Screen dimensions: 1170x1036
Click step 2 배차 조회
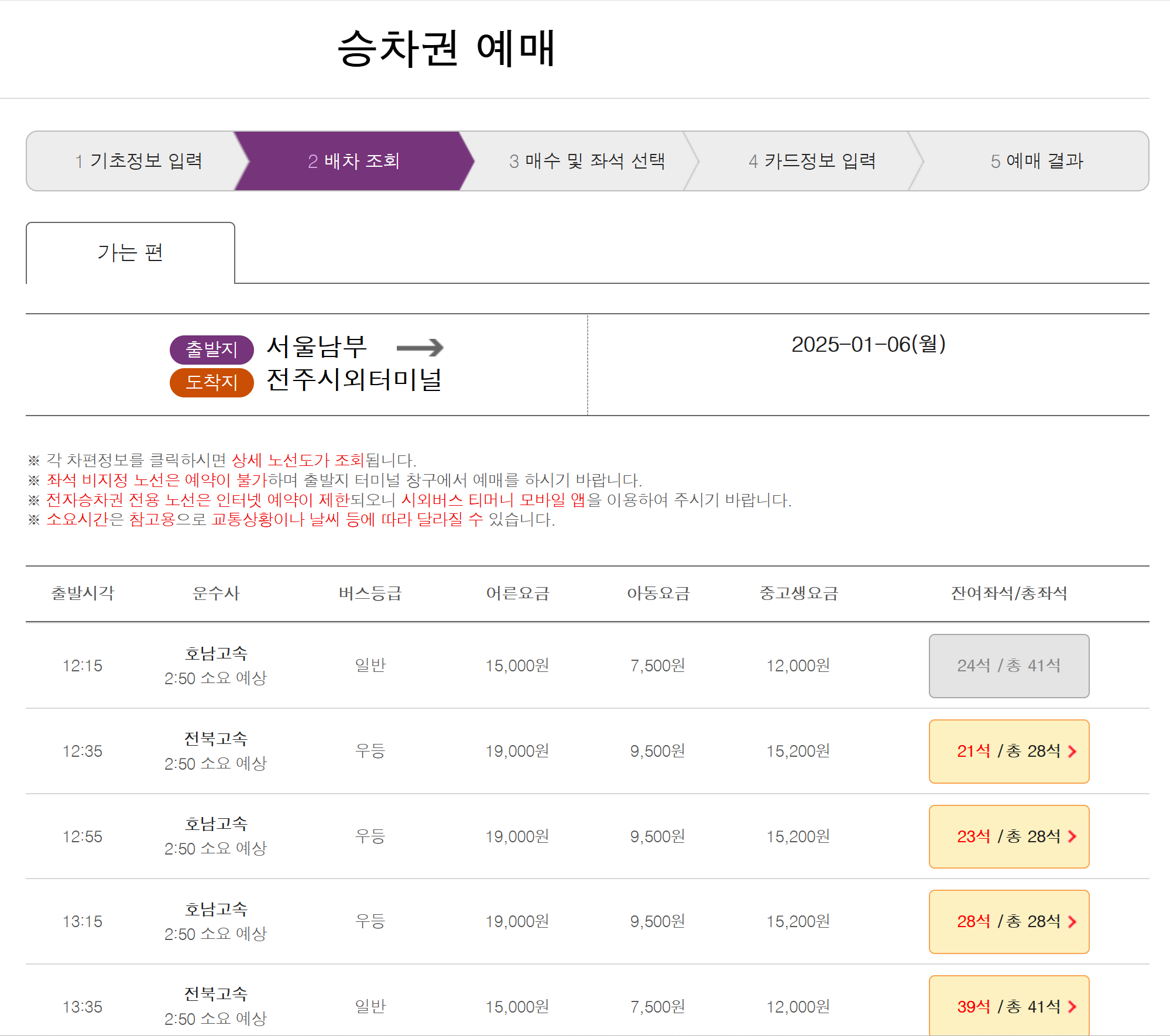(354, 161)
